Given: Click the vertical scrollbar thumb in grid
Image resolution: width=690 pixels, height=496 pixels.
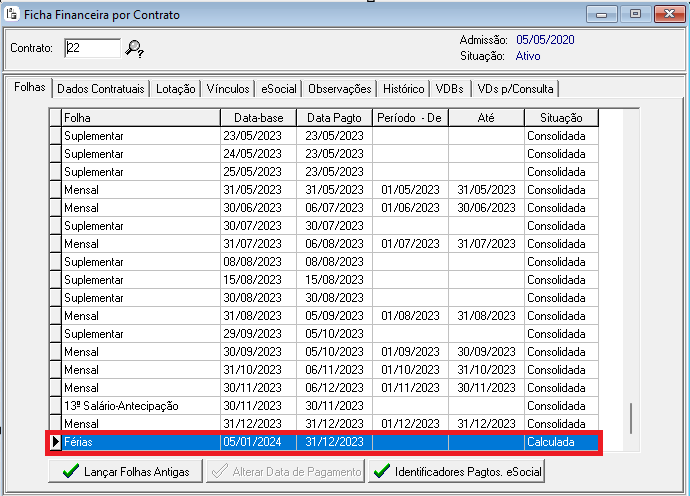Looking at the screenshot, I should point(630,416).
